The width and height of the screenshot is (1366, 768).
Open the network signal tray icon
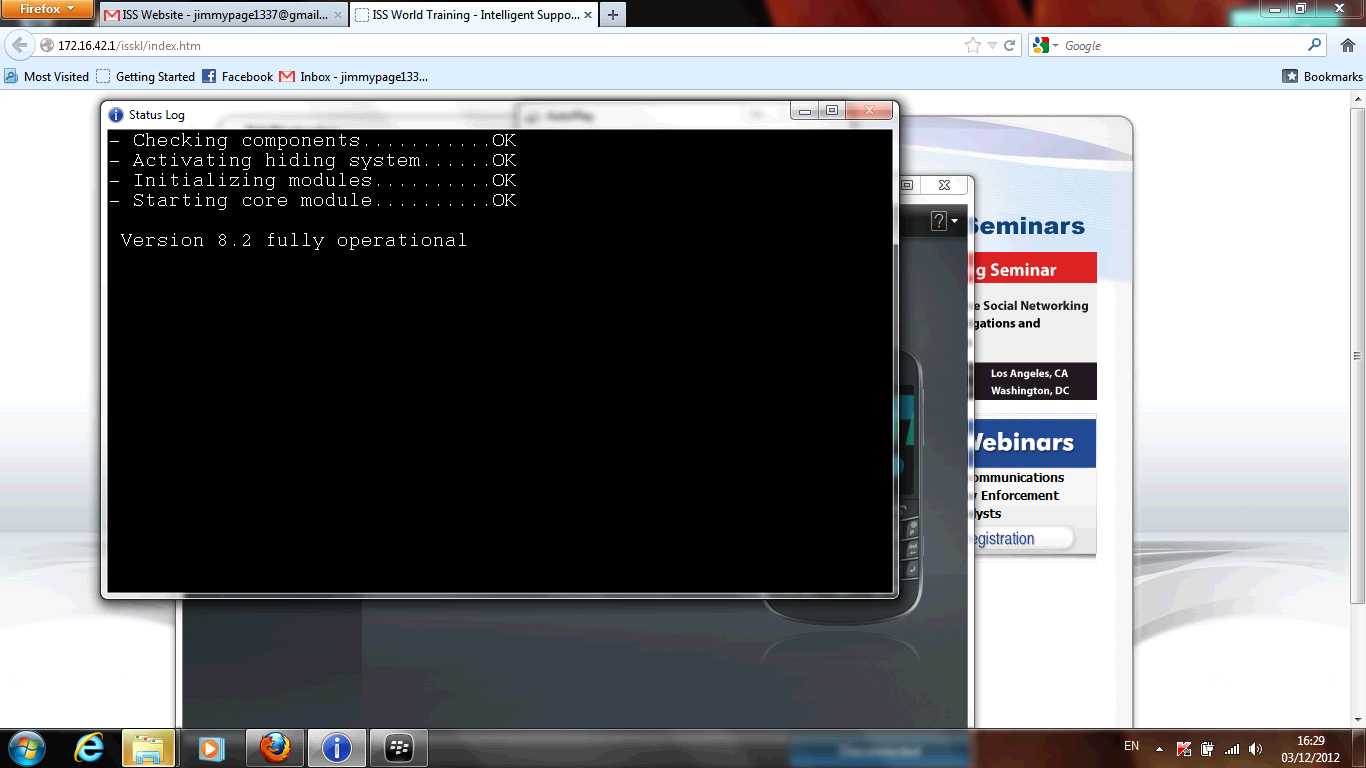click(x=1232, y=748)
